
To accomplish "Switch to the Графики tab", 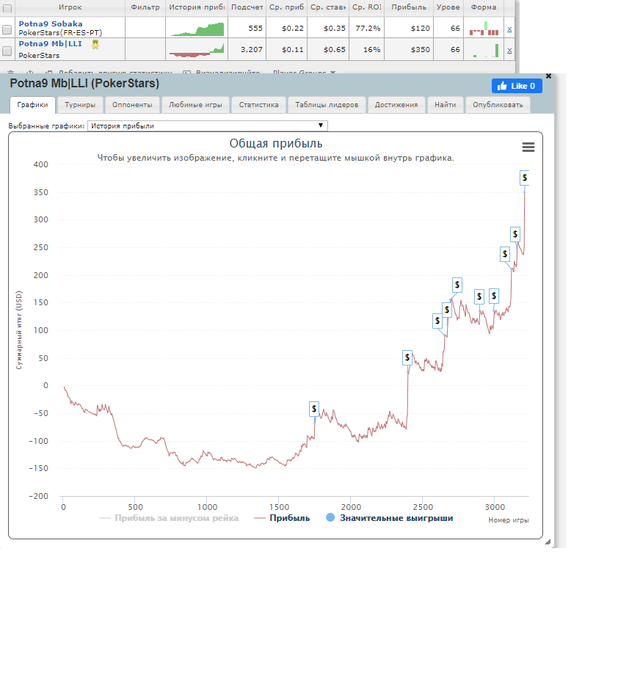I will pyautogui.click(x=33, y=105).
